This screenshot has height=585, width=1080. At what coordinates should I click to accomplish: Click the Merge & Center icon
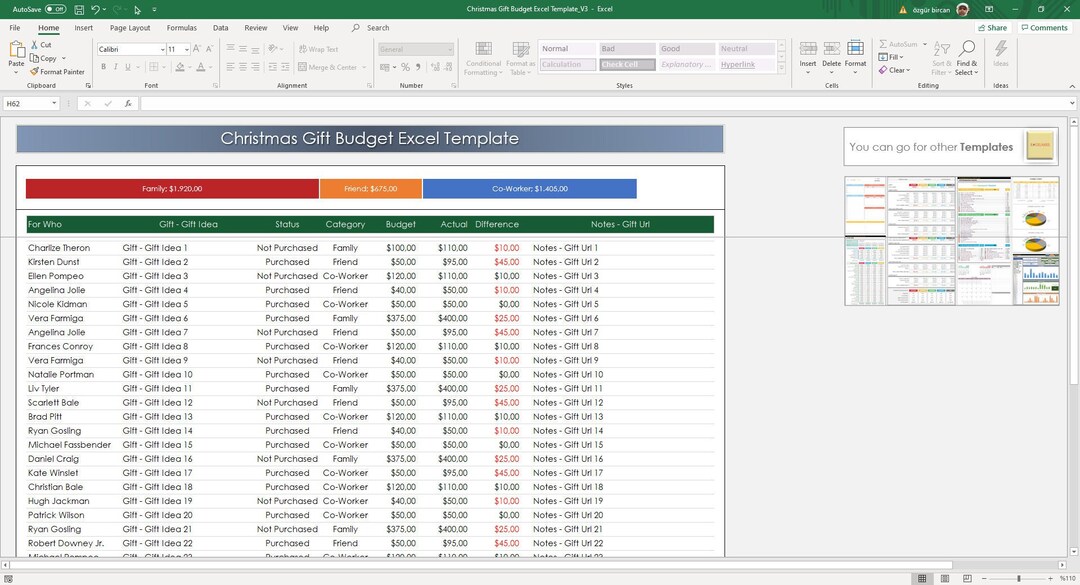pyautogui.click(x=320, y=66)
